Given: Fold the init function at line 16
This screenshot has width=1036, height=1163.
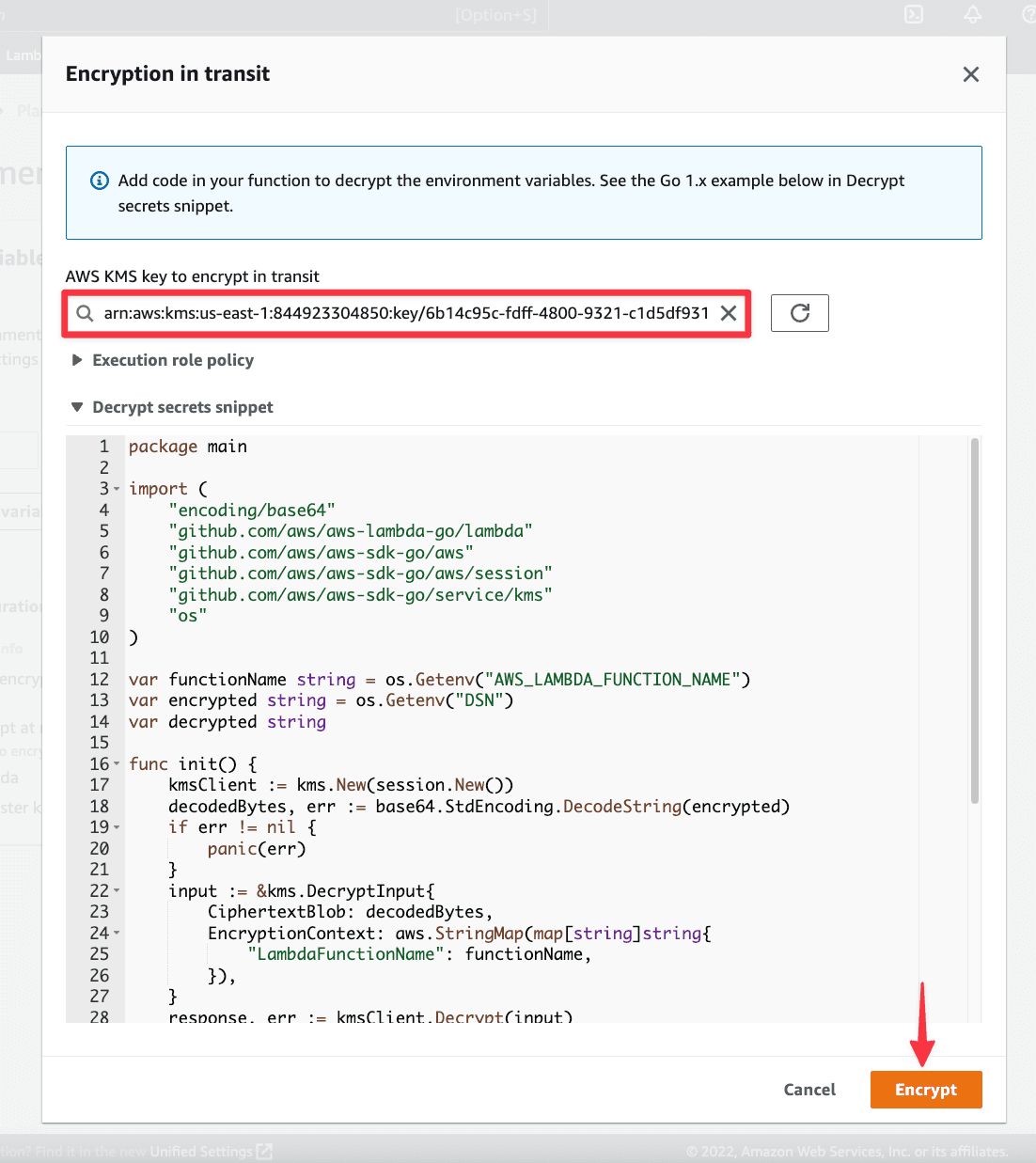Looking at the screenshot, I should pos(117,764).
